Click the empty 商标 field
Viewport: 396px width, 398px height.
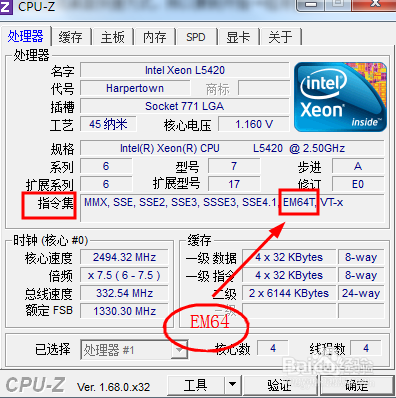[264, 88]
